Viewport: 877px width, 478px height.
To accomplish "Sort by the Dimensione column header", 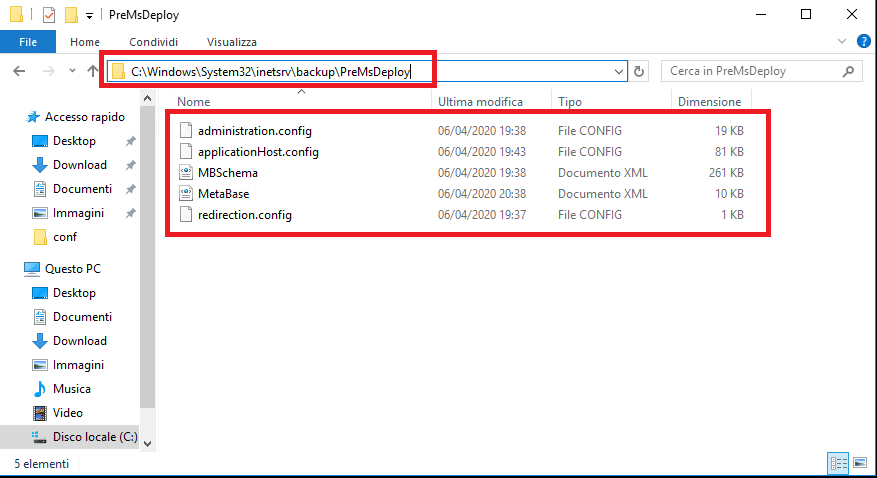I will tap(709, 102).
